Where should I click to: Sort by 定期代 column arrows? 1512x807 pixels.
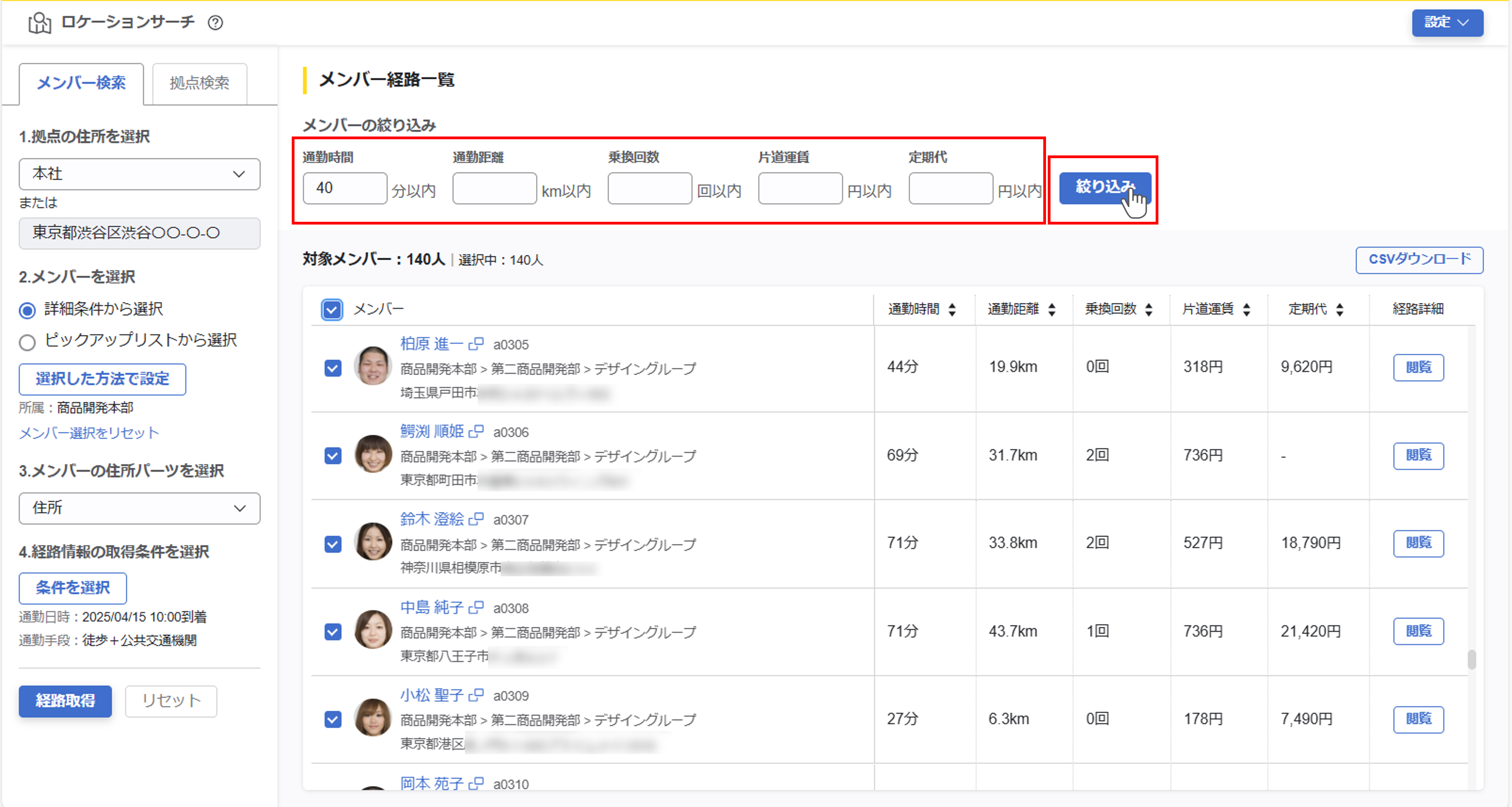click(1339, 309)
